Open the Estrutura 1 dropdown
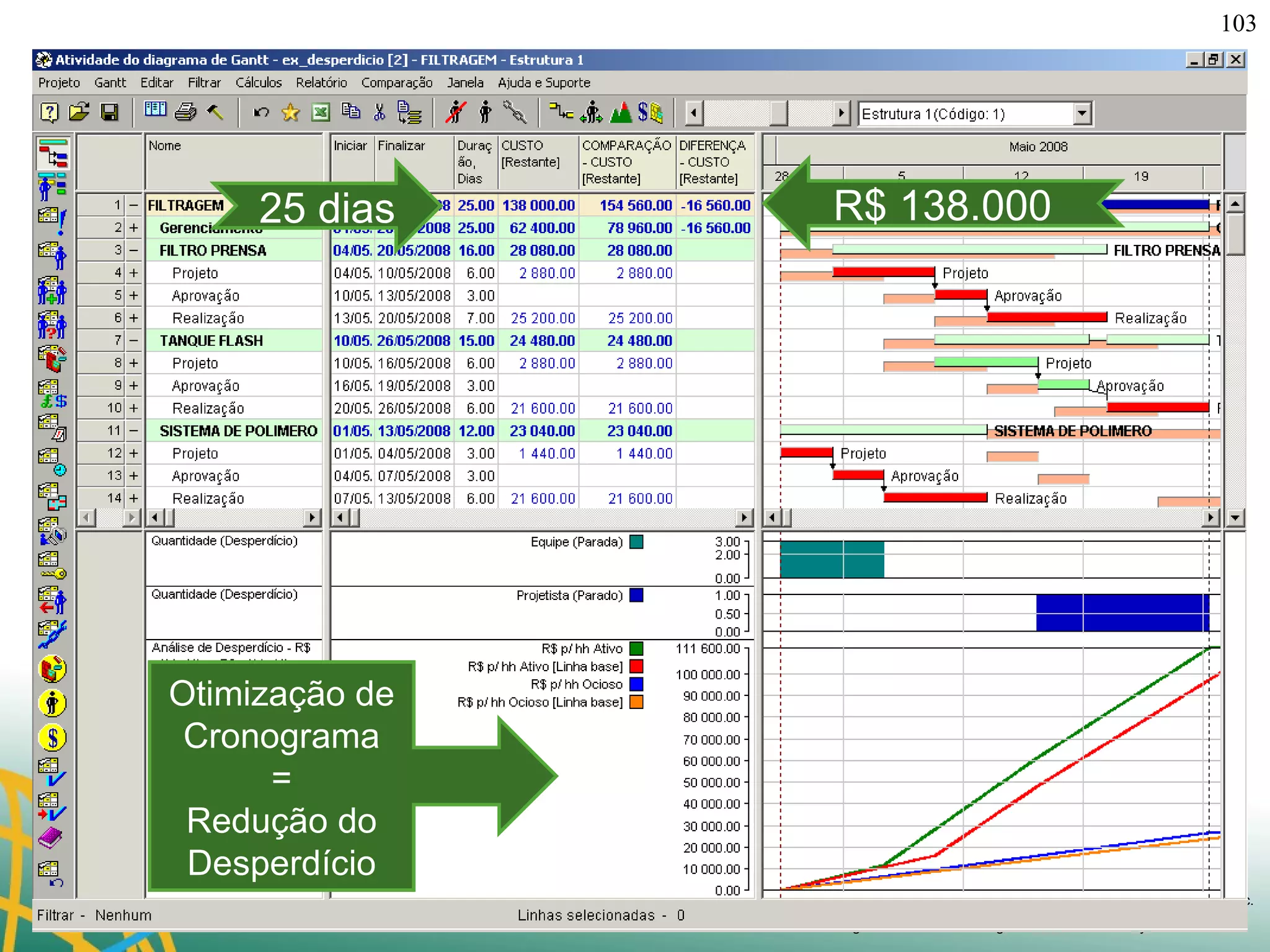1270x952 pixels. (1081, 113)
